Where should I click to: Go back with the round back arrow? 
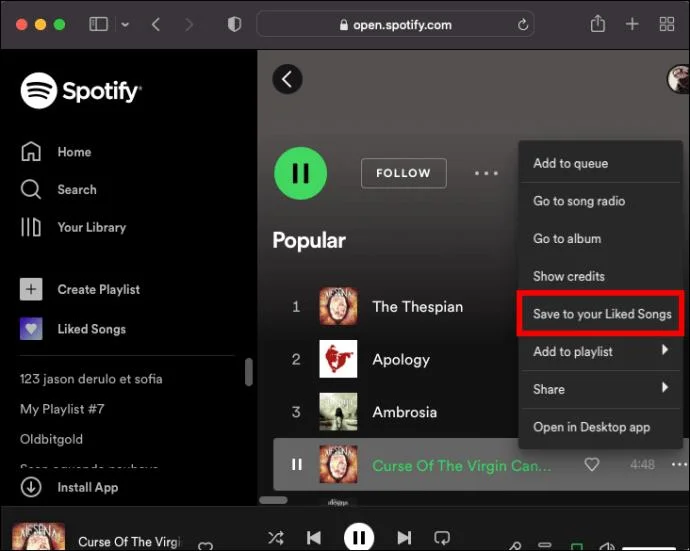coord(287,79)
